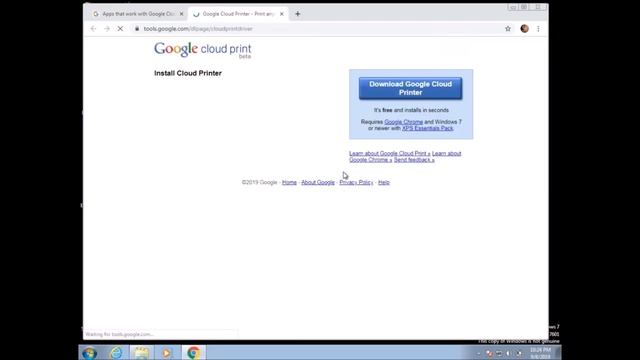Launch Internet Explorer from the taskbar

[116, 353]
